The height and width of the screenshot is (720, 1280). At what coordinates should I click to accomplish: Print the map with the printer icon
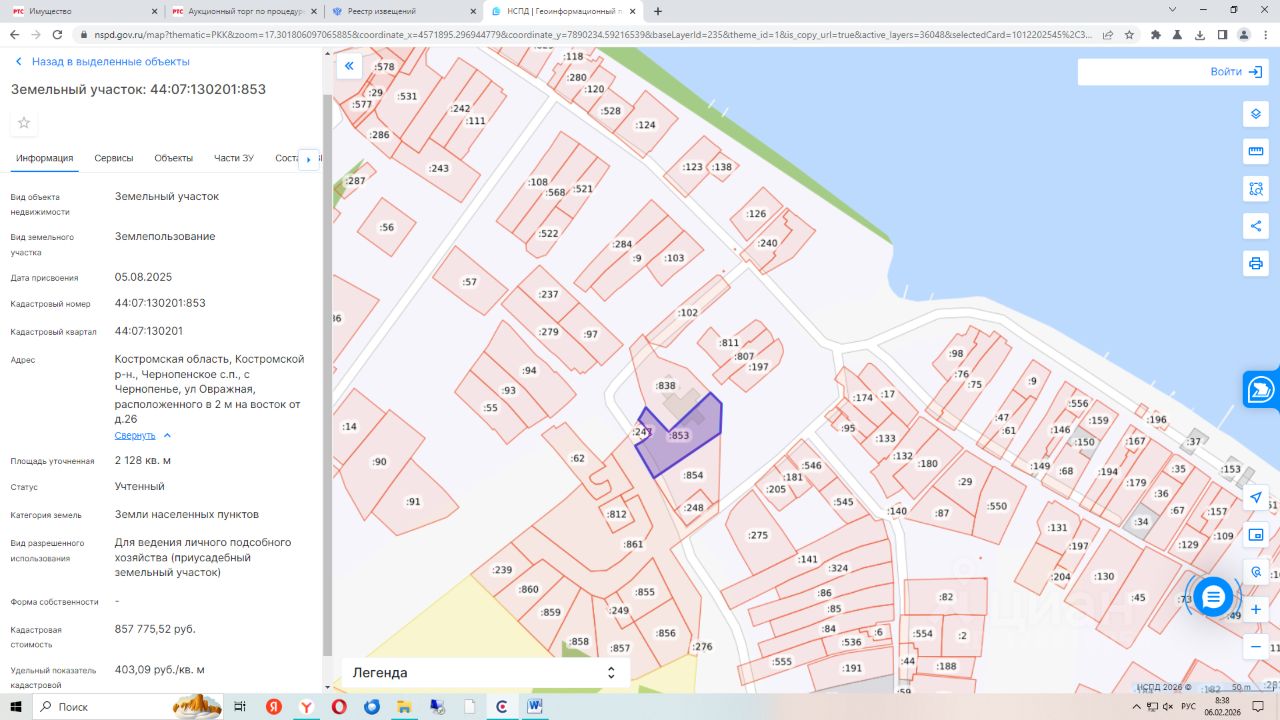click(1255, 264)
